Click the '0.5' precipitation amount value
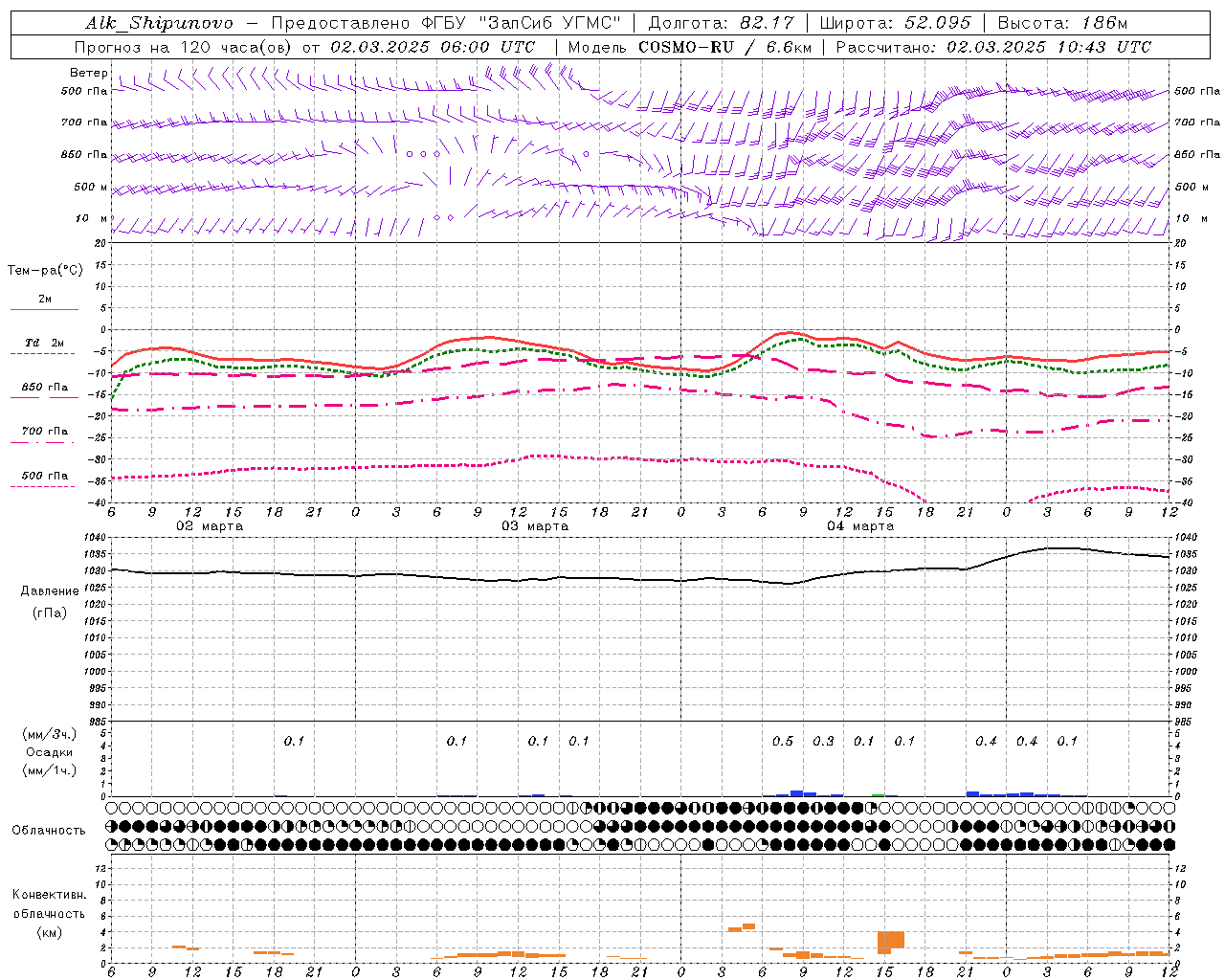This screenshot has width=1225, height=980. coord(783,741)
